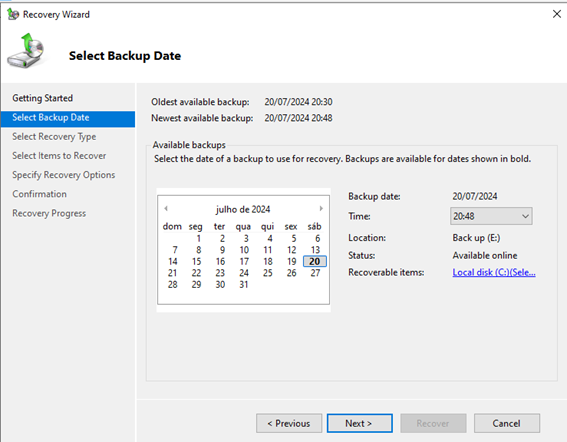This screenshot has width=567, height=442.
Task: Go to previous month in calendar
Action: coord(166,208)
